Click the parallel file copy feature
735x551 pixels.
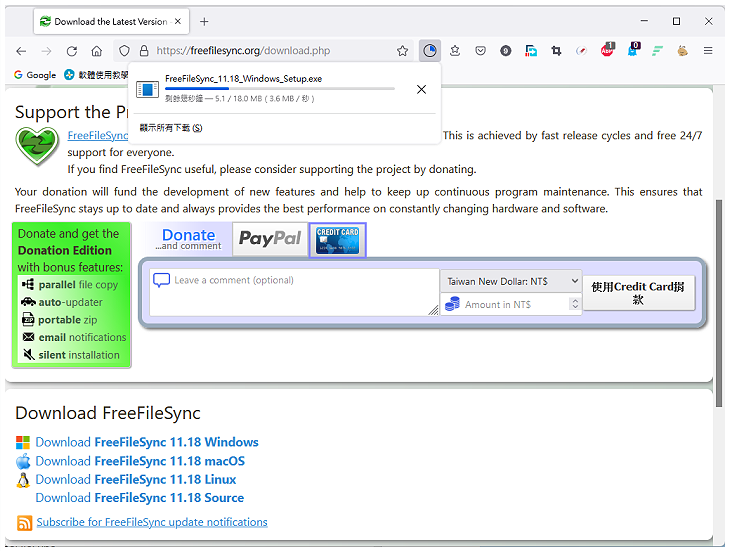70,285
